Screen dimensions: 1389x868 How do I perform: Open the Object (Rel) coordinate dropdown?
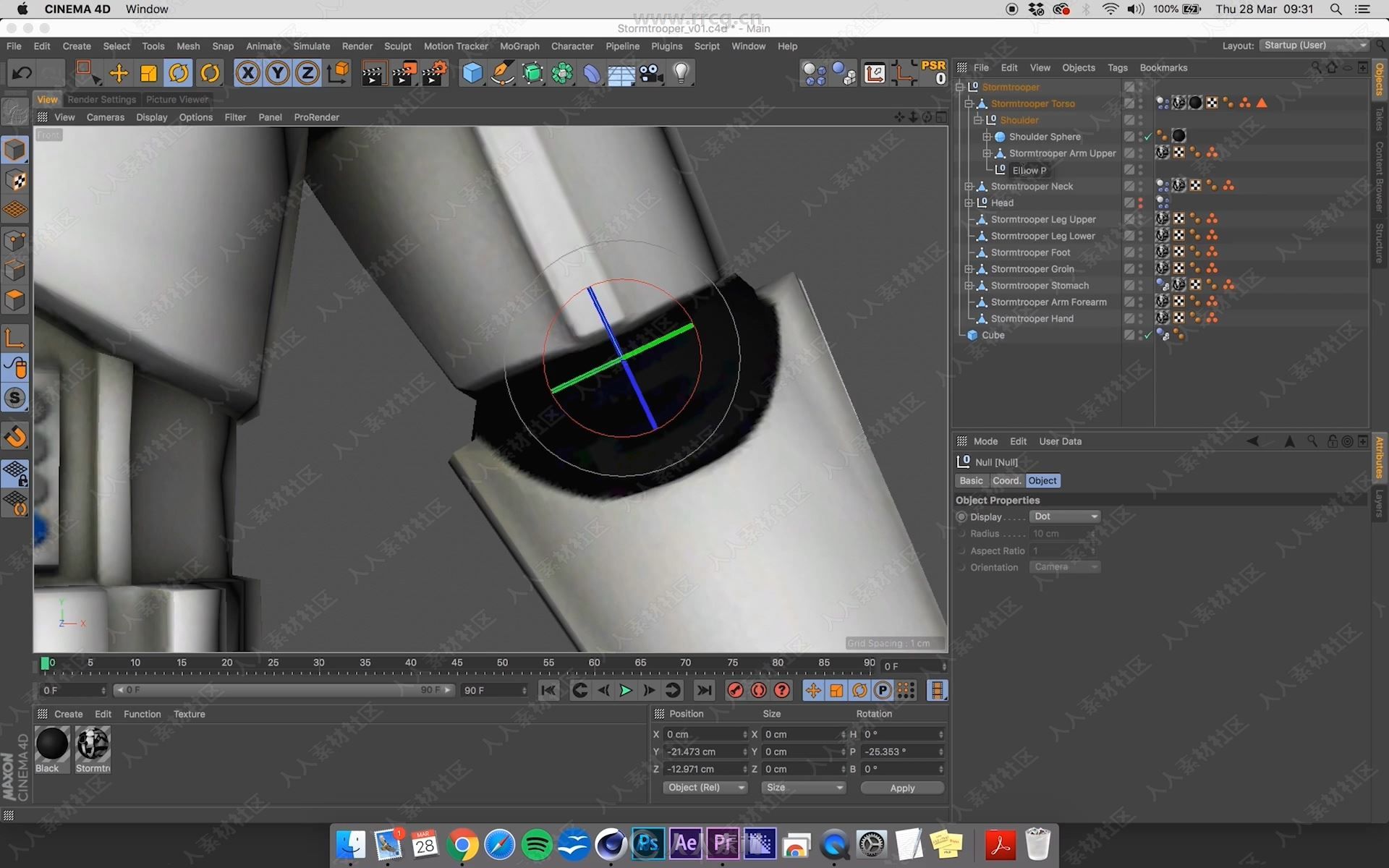pos(705,788)
